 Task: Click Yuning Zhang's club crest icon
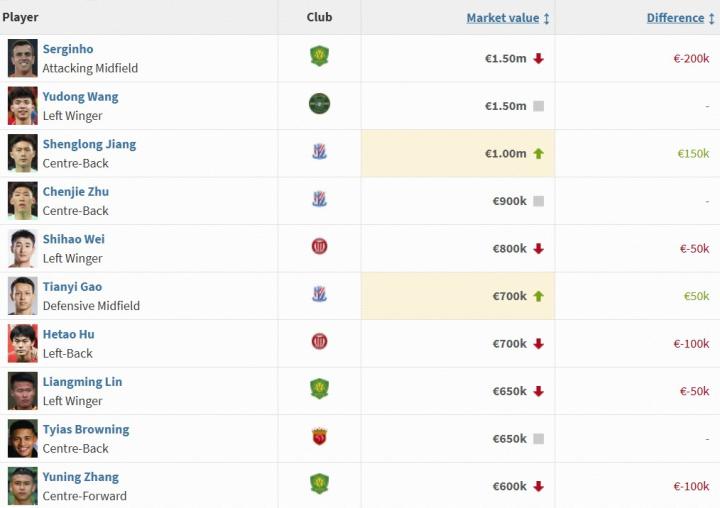pyautogui.click(x=319, y=485)
